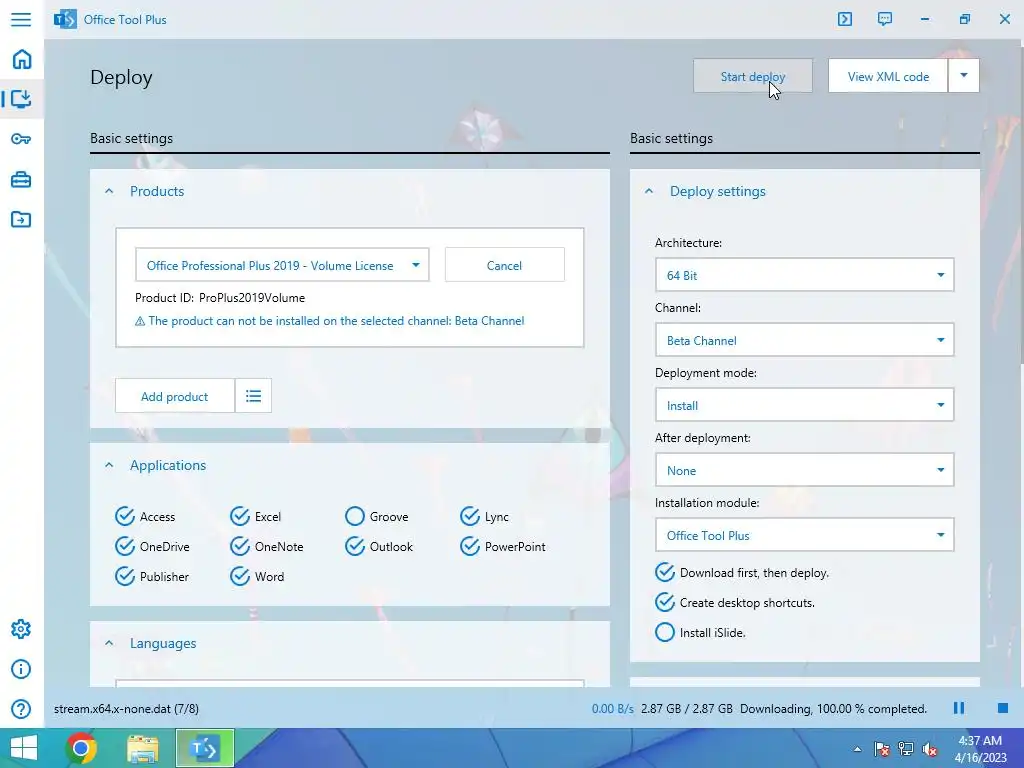Open the Office Professional Plus 2019 product dropdown
Image resolution: width=1024 pixels, height=768 pixels.
(282, 265)
